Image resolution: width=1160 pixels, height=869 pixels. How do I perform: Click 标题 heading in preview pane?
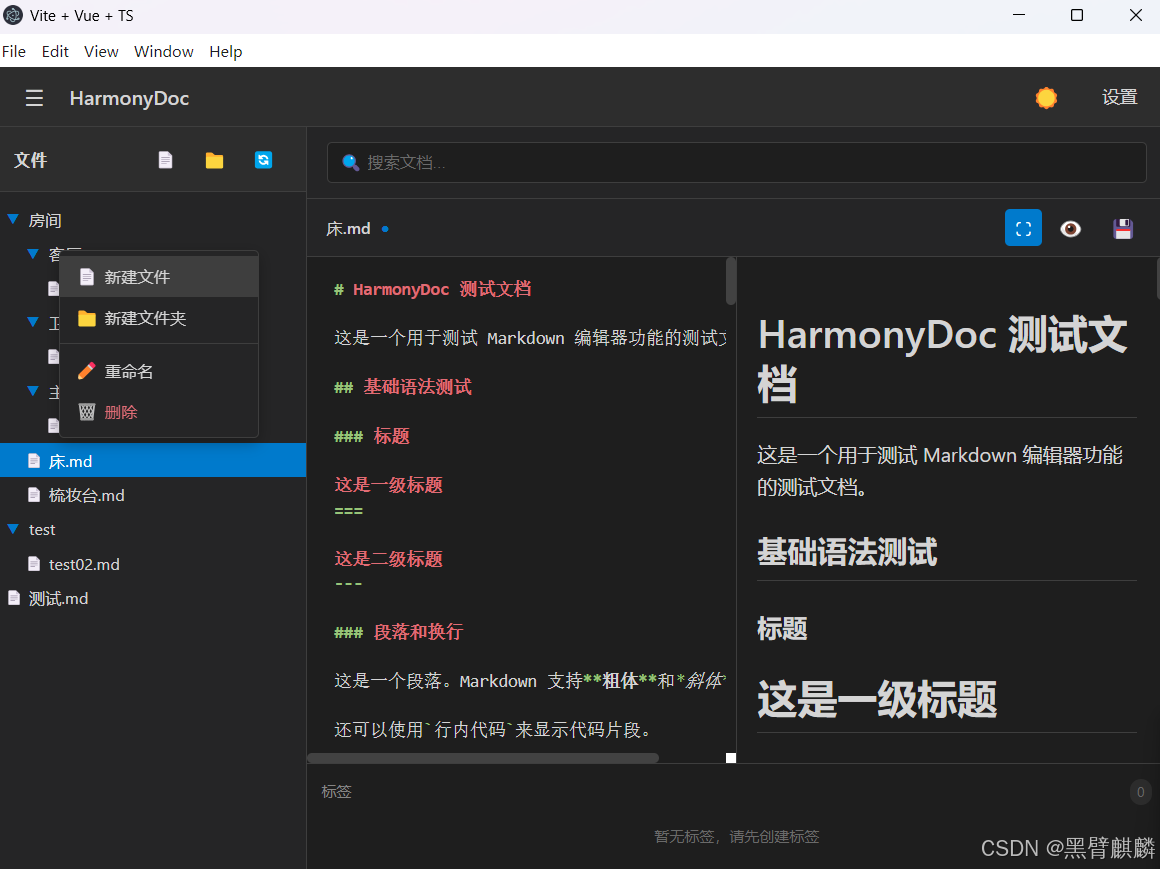coord(782,629)
